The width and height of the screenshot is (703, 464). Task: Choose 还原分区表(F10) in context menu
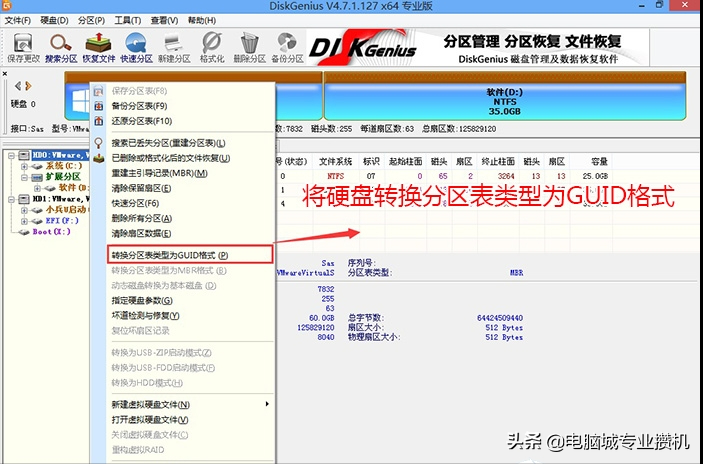click(x=142, y=121)
